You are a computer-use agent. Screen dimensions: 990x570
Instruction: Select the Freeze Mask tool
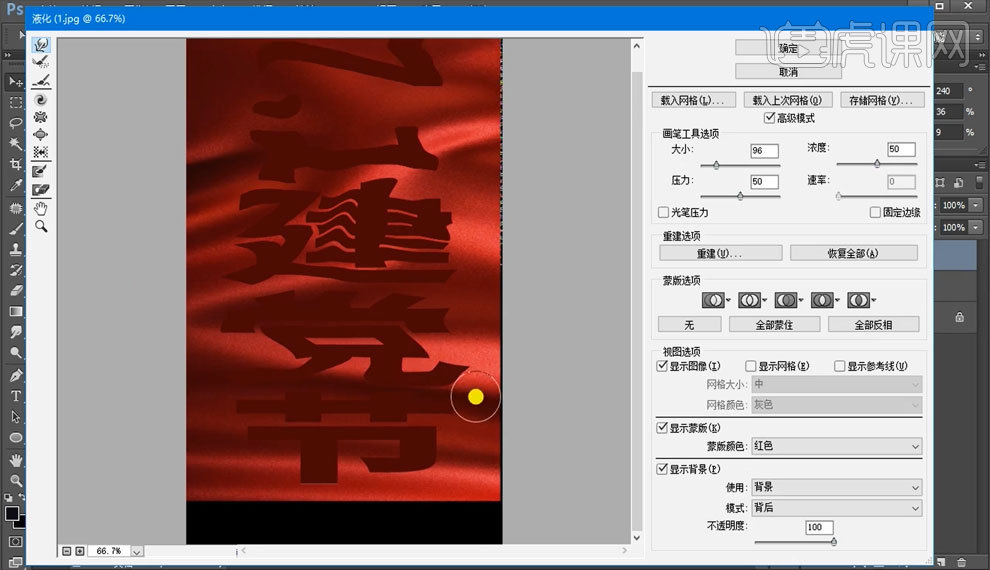(41, 171)
